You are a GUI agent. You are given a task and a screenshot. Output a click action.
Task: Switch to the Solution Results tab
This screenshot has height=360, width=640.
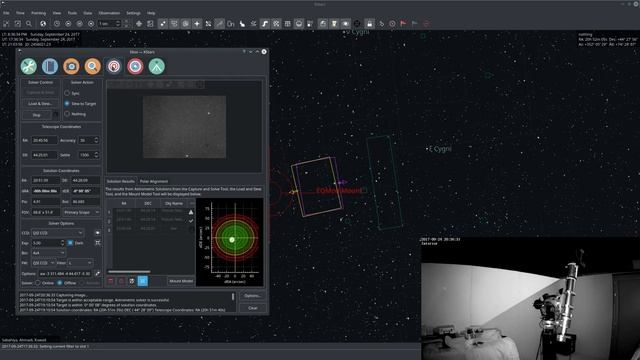tap(120, 181)
